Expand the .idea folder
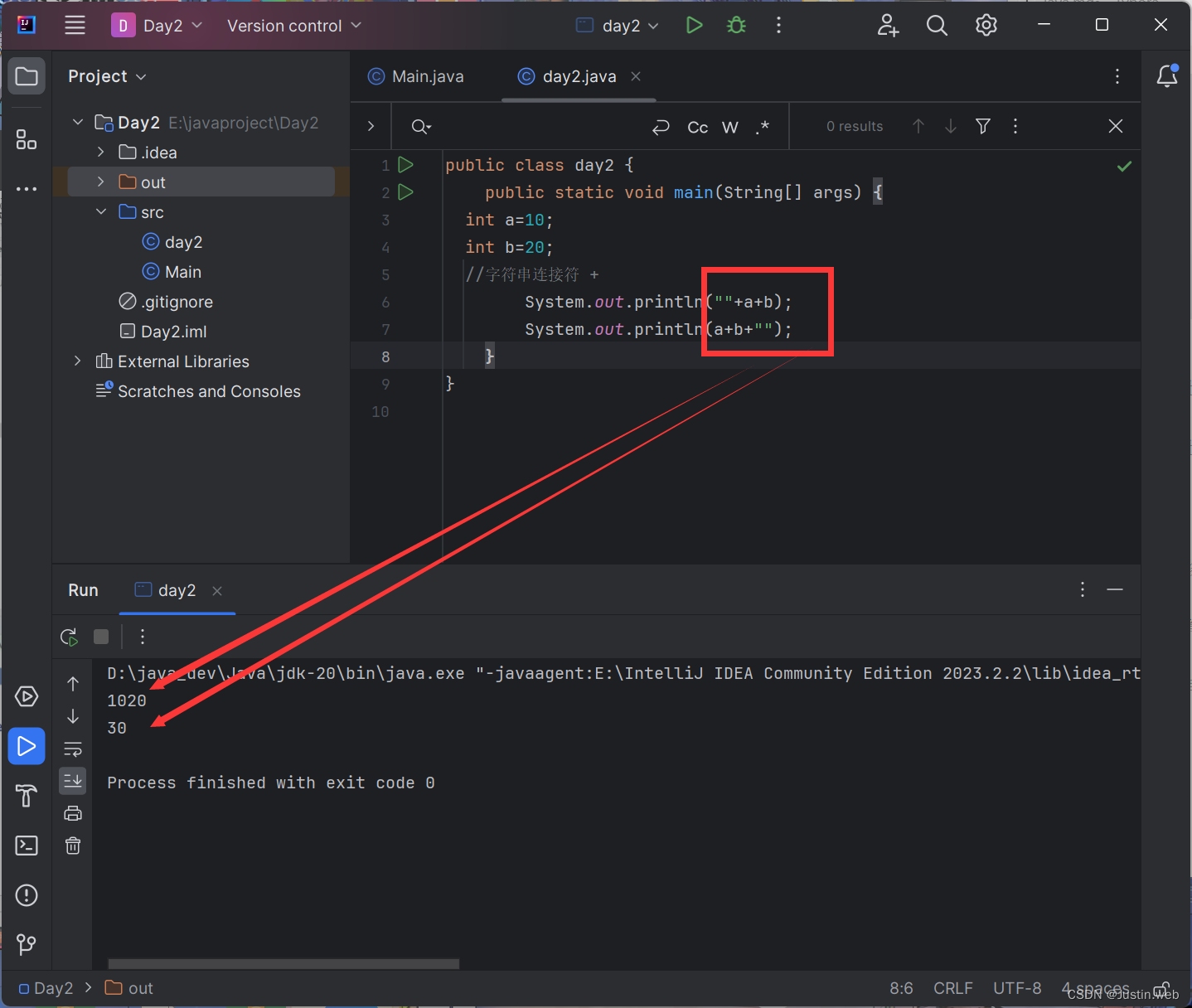Screen dimensions: 1192x1008 (101, 153)
